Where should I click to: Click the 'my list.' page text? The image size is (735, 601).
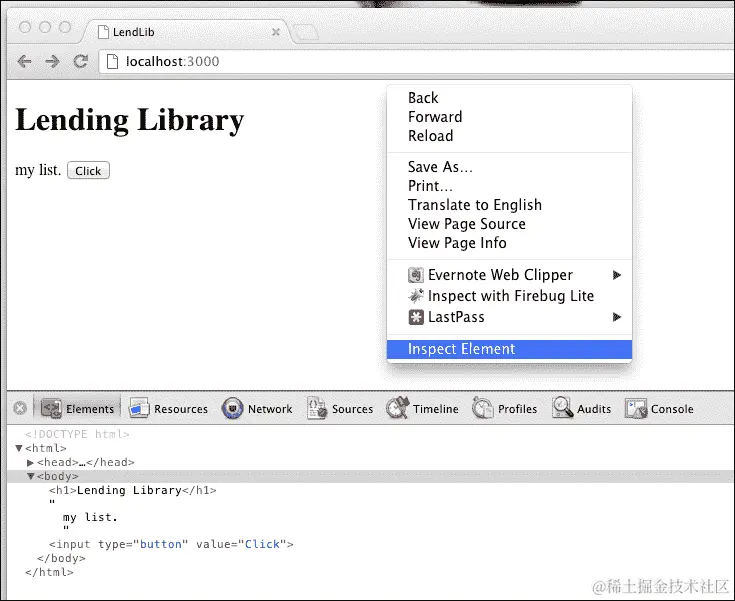coord(38,170)
